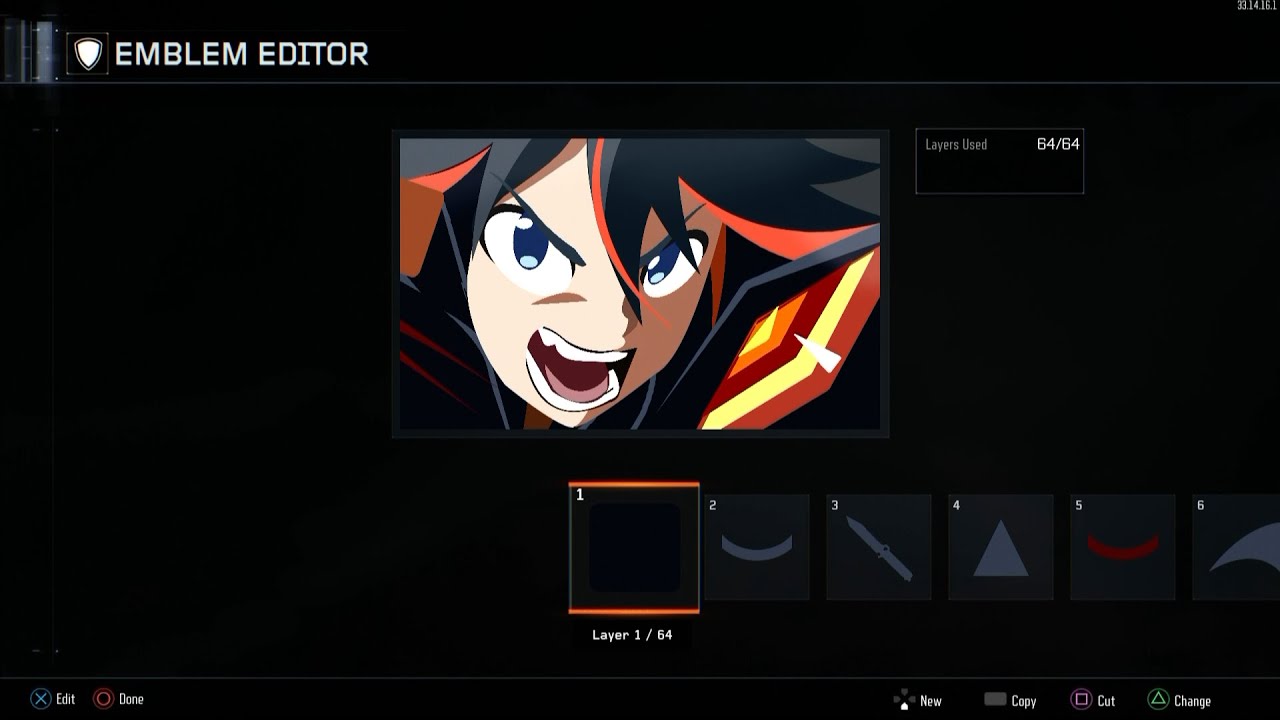This screenshot has width=1280, height=720.
Task: Click the 'Layer 1 / 64' caption
Action: point(632,635)
